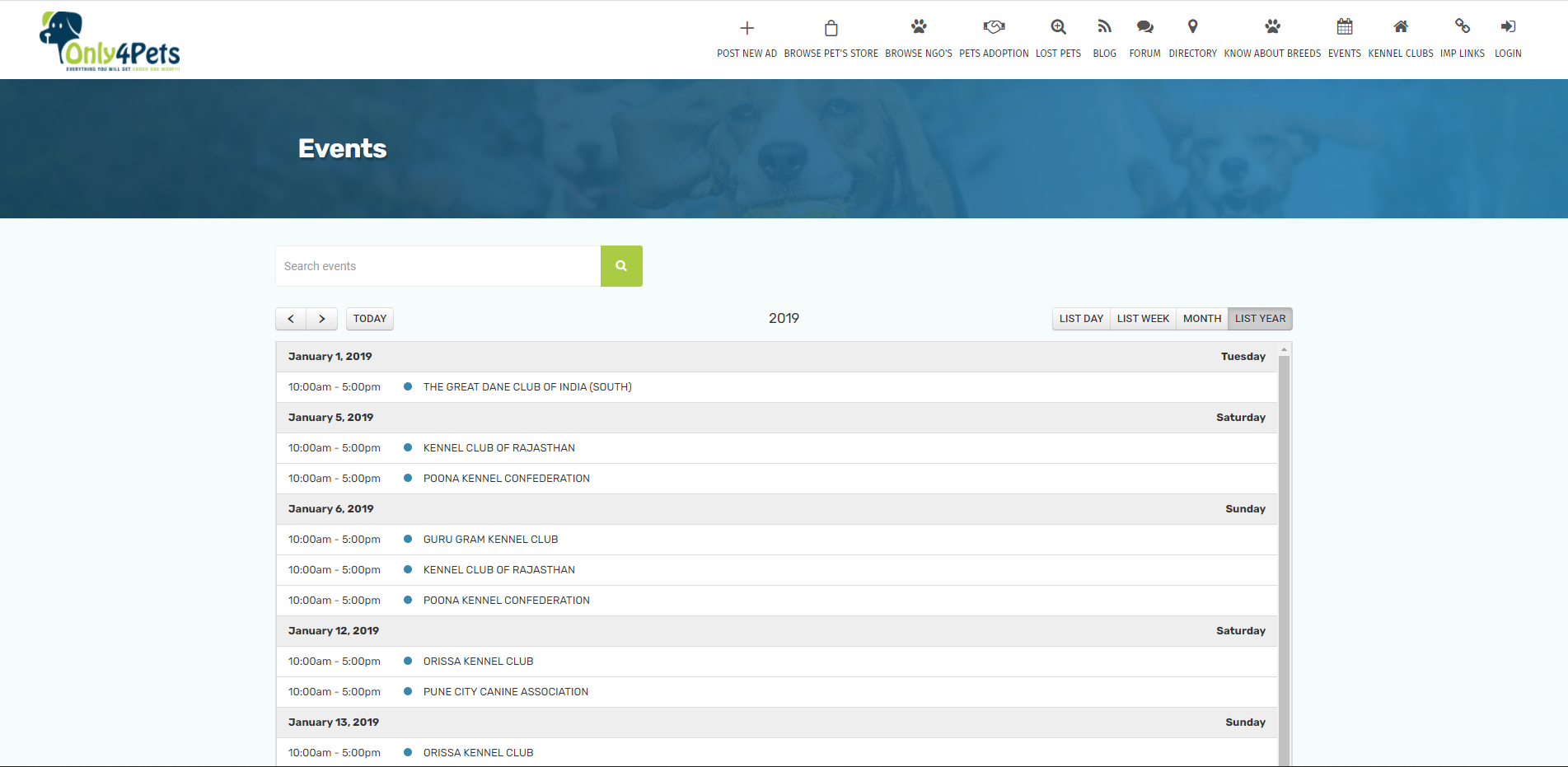Viewport: 1568px width, 767px height.
Task: Open PETS ADOPTION menu label
Action: tap(994, 54)
